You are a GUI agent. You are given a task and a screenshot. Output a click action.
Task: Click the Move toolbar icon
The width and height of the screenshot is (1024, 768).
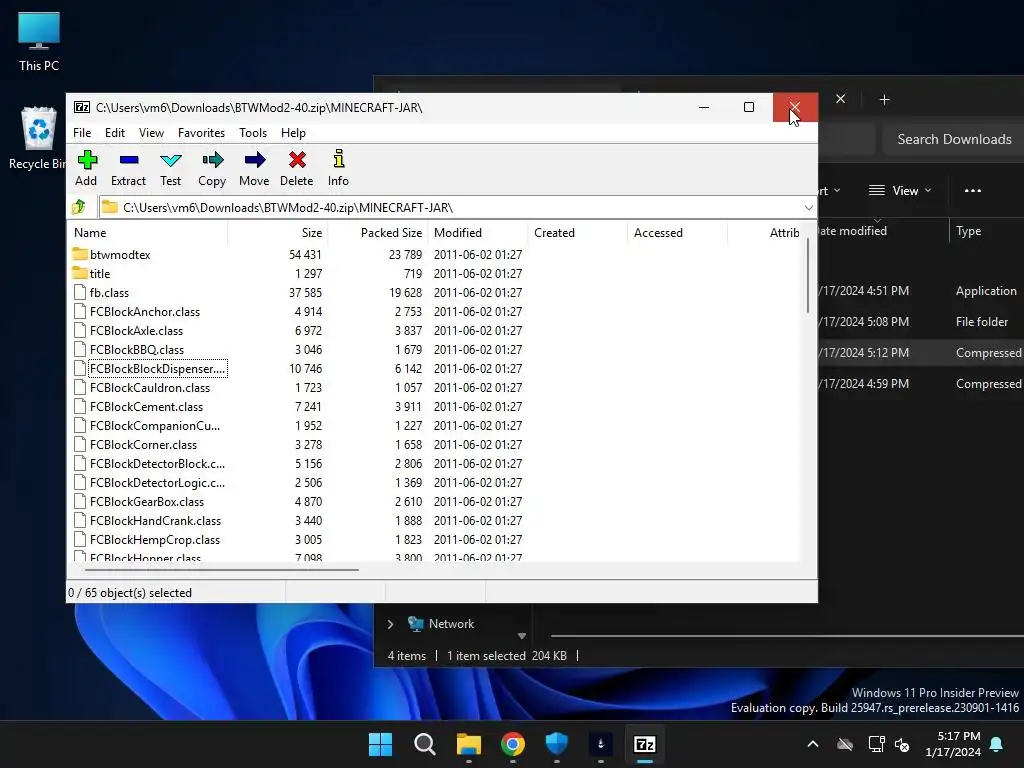coord(255,160)
